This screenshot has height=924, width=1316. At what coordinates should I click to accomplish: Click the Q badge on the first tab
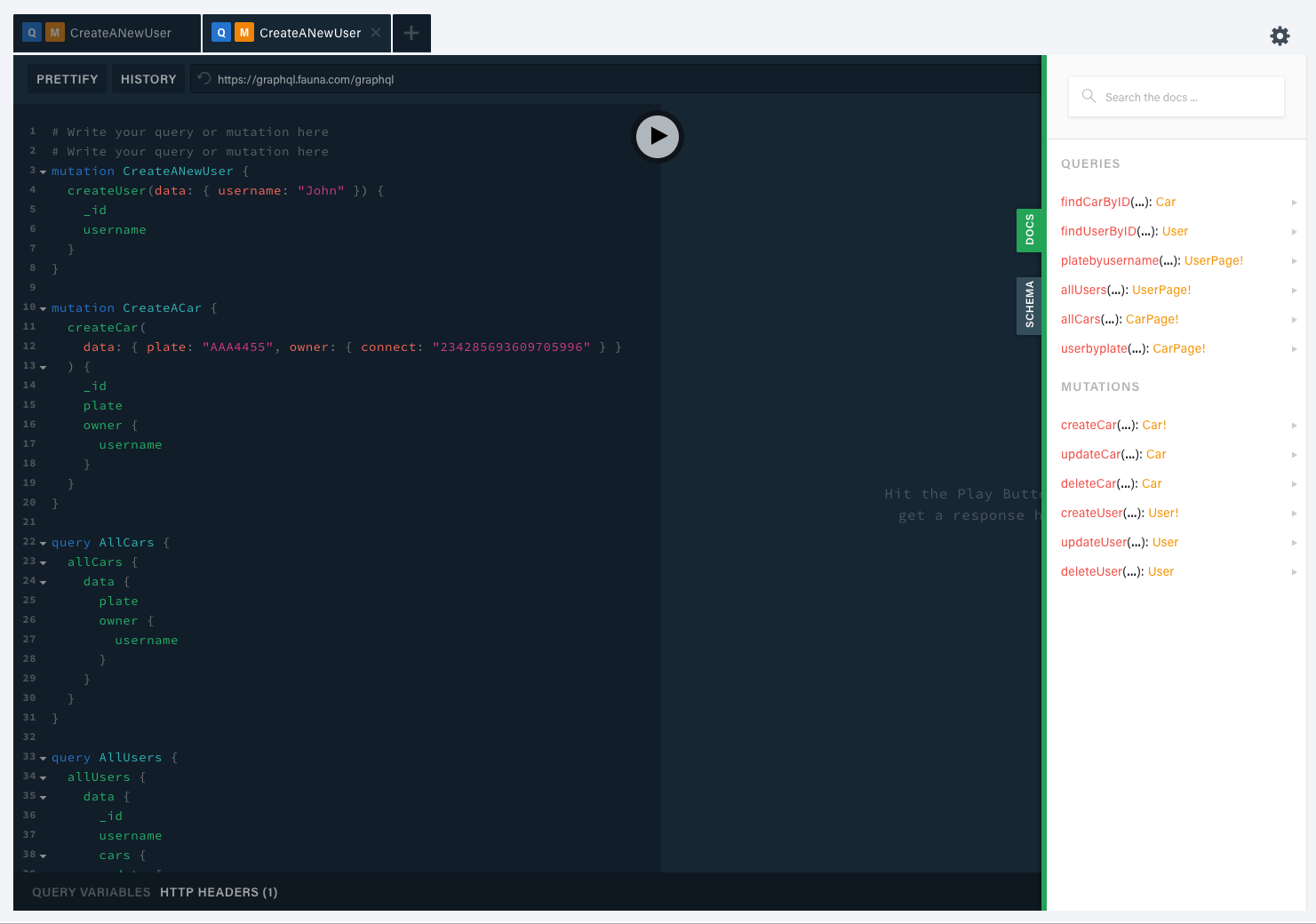coord(32,33)
